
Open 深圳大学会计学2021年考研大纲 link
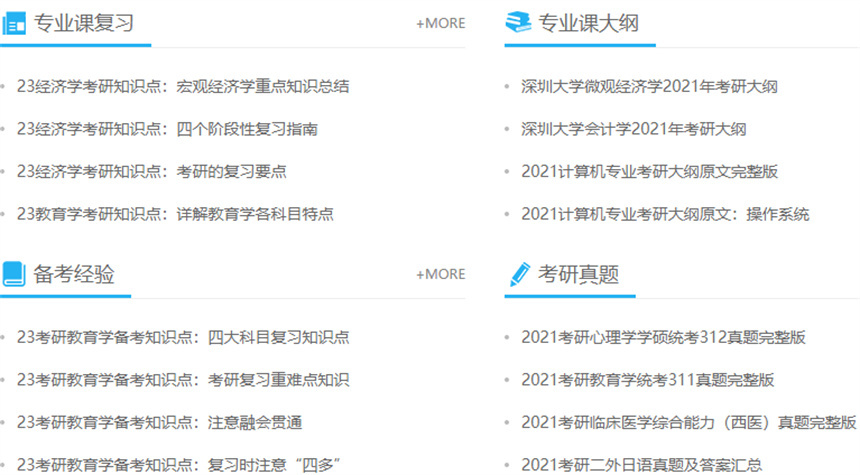(633, 129)
